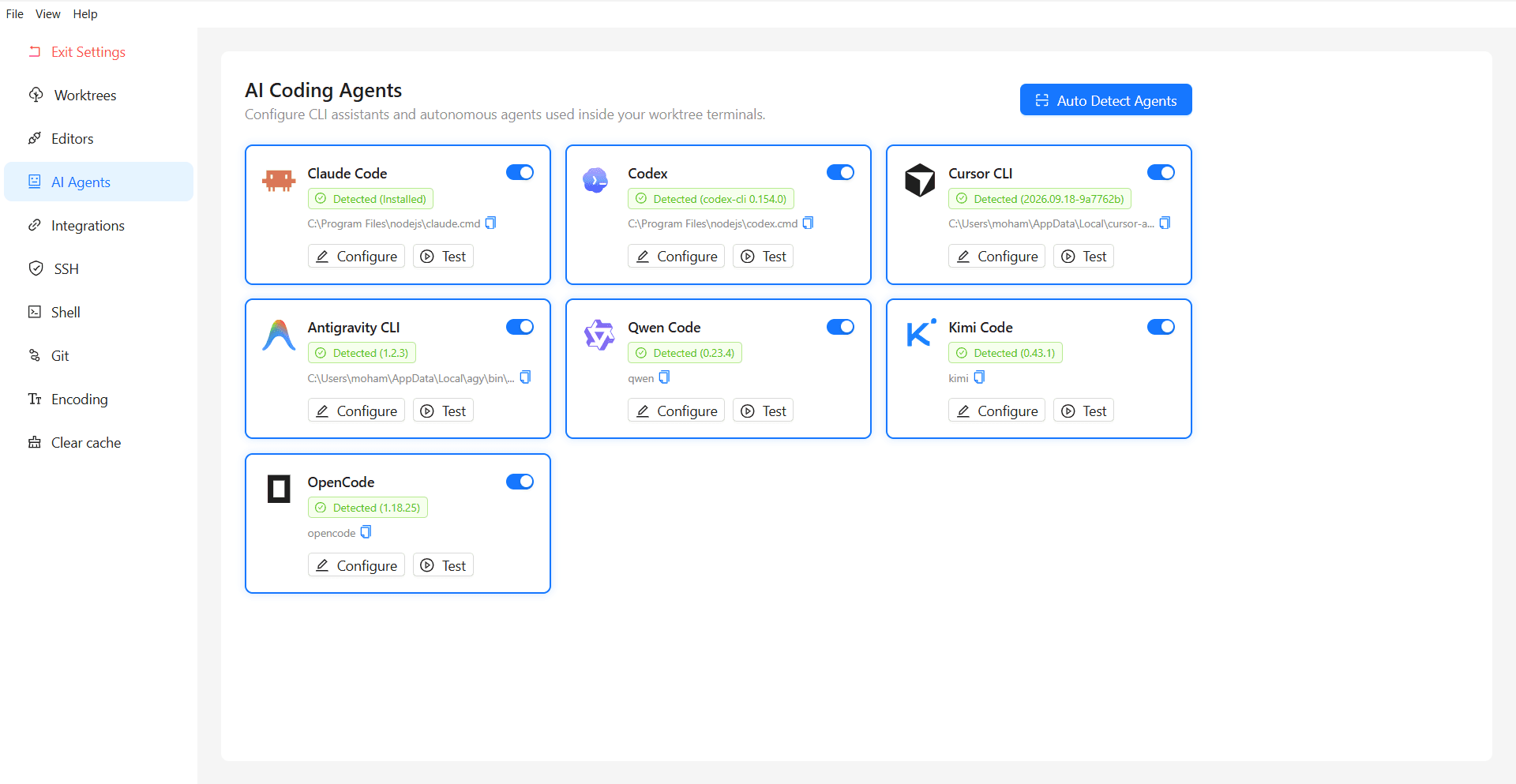
Task: Click the Kimi Code logo
Action: (921, 333)
